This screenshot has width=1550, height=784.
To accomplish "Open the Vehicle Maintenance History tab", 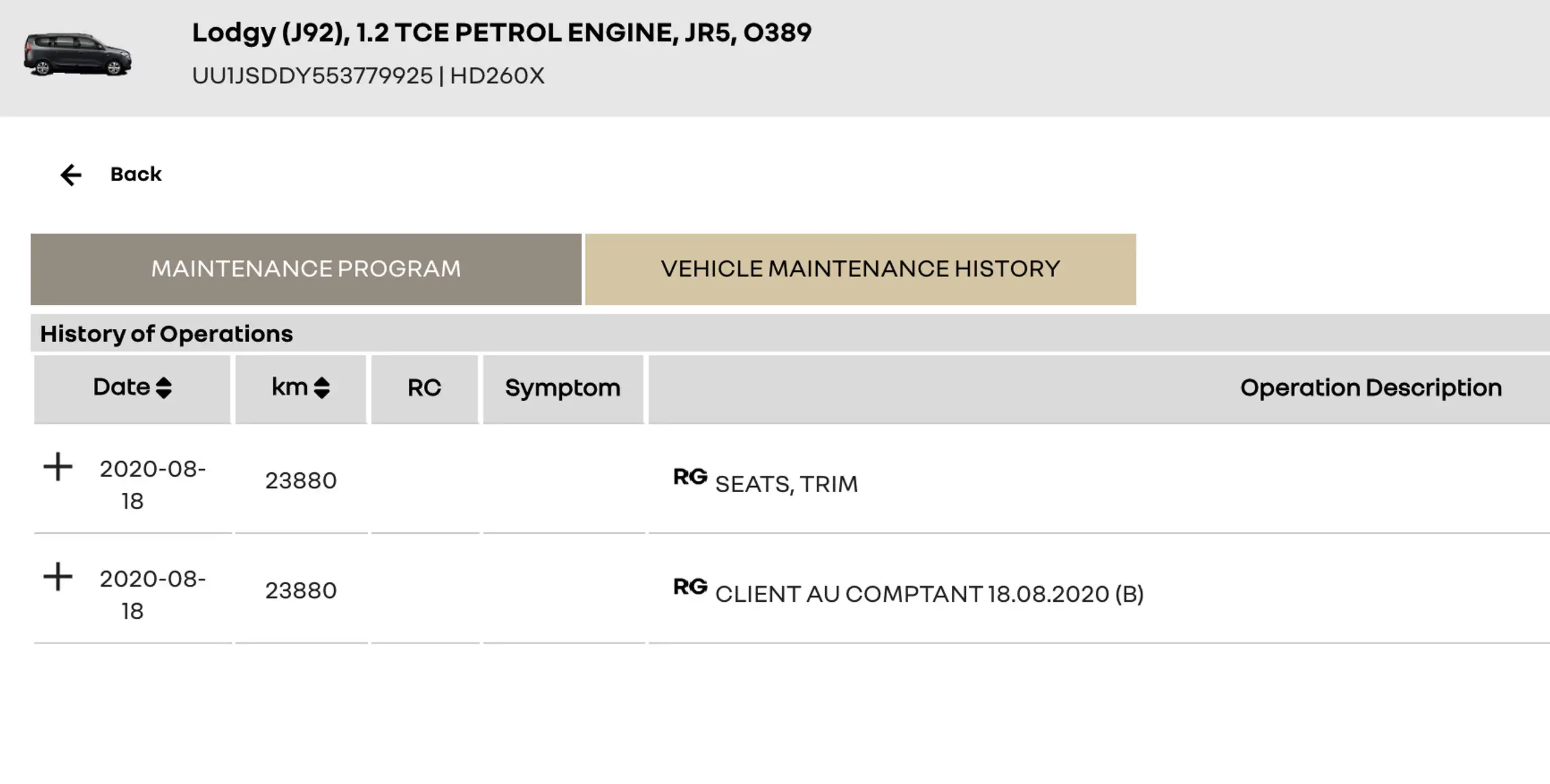I will click(860, 269).
